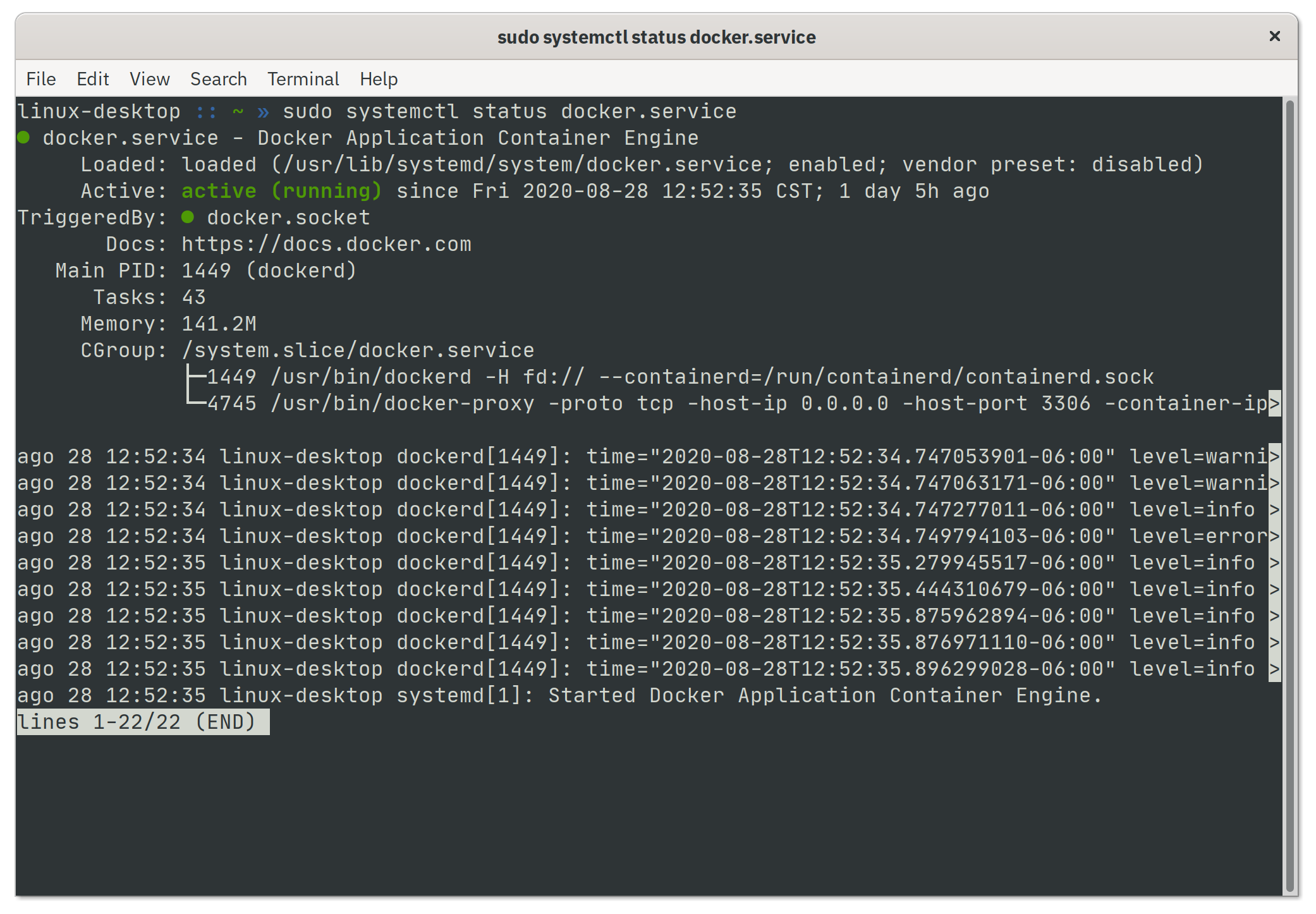Click the truncation marker on the 35.896299028 log line
Screen dimensions: 1316x914
[x=1275, y=669]
